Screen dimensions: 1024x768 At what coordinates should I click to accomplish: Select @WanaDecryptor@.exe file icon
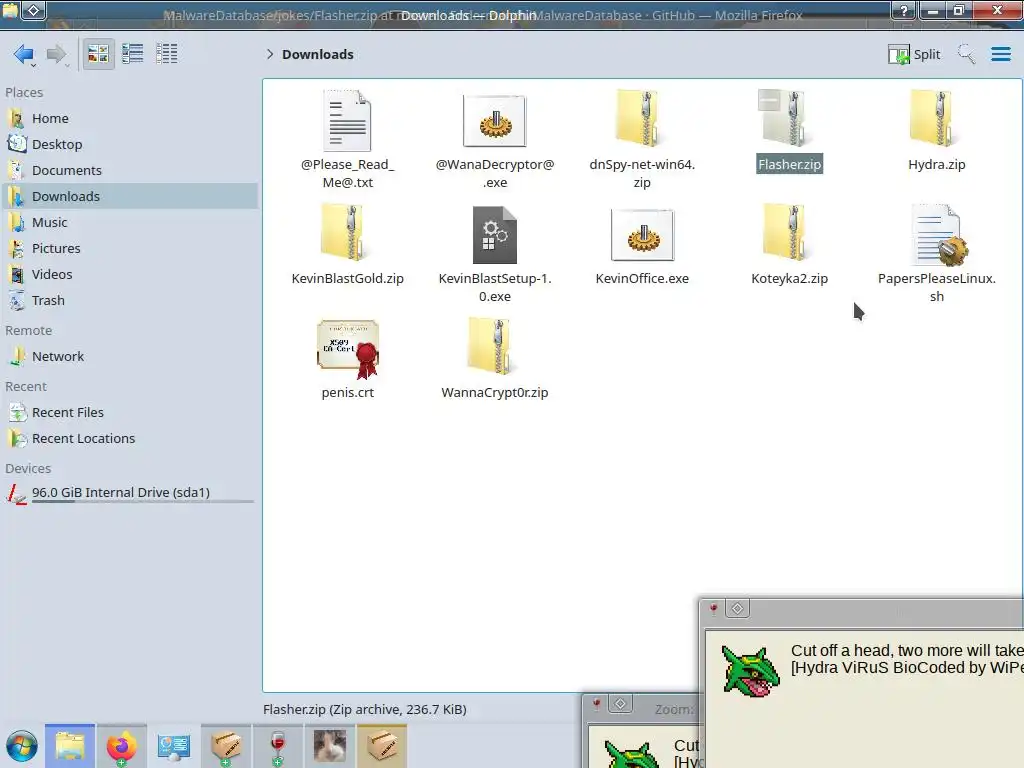click(494, 121)
